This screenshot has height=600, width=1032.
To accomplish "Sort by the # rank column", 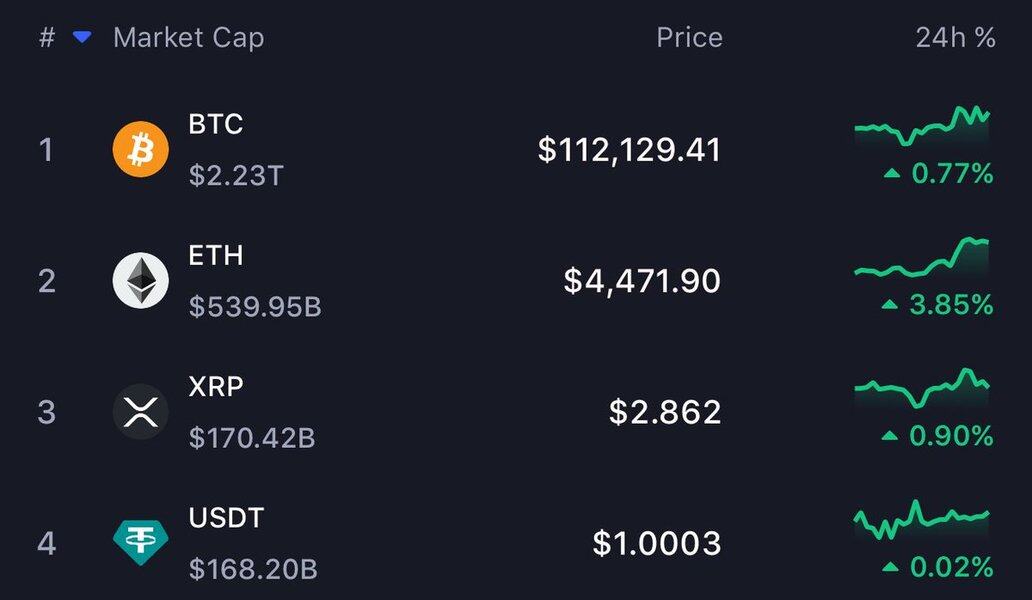I will [x=47, y=38].
